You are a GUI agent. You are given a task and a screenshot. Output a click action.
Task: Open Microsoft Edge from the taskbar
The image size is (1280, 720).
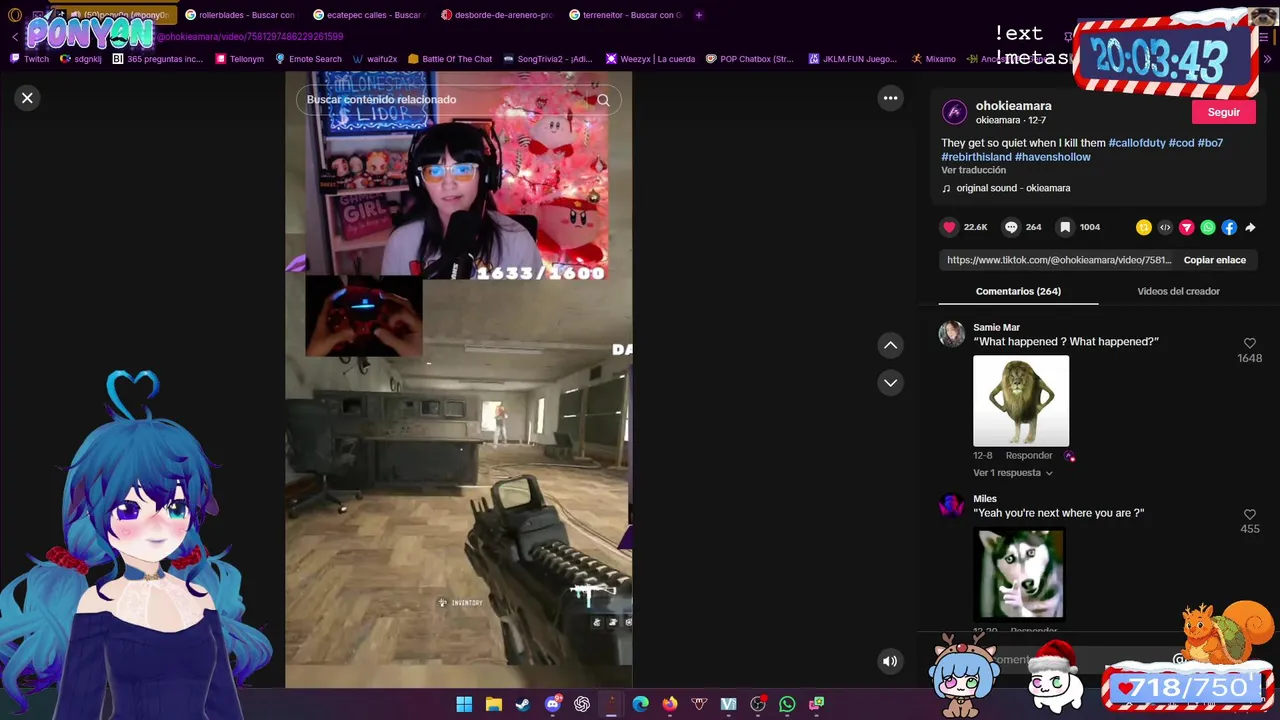pos(640,704)
